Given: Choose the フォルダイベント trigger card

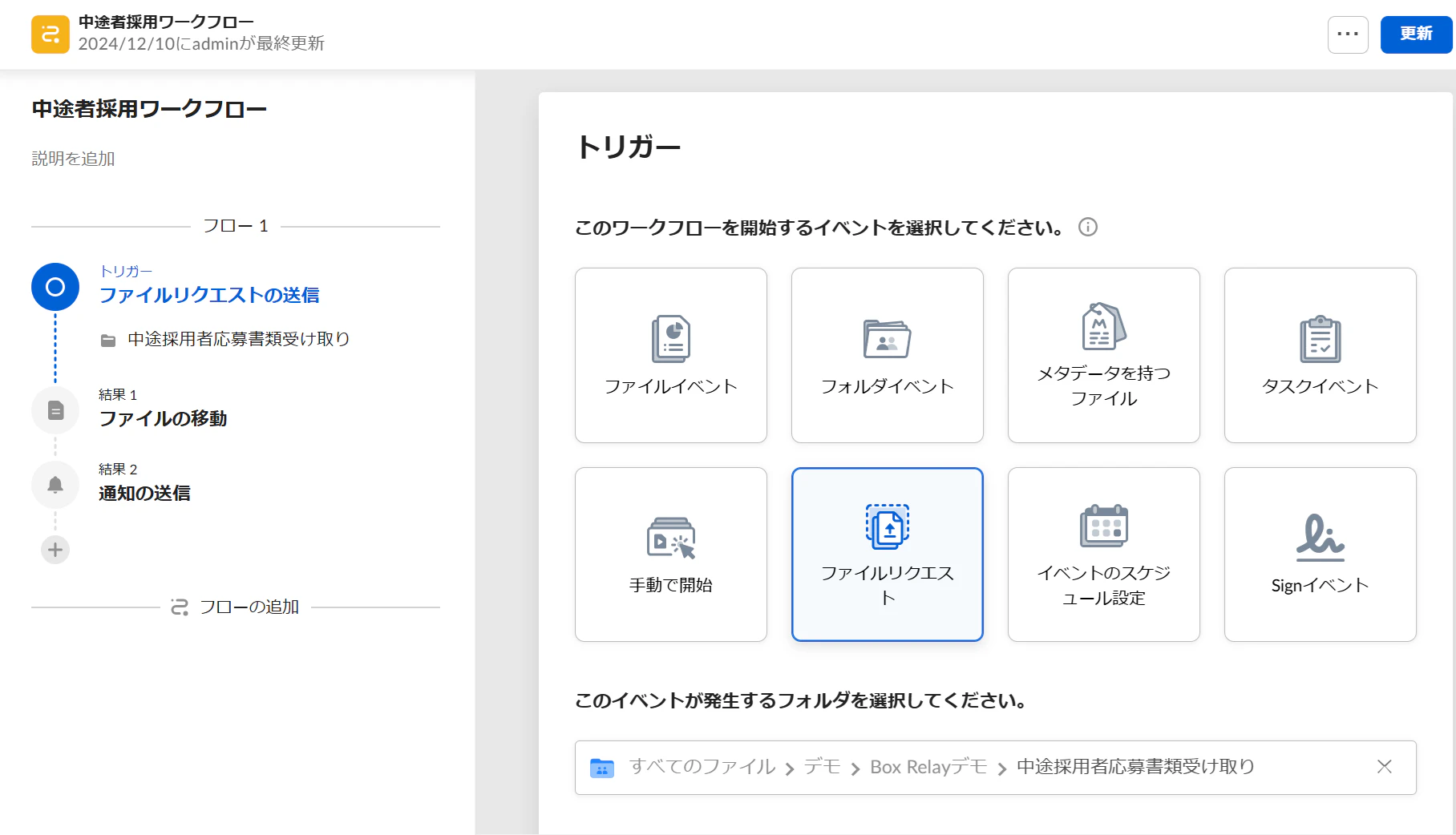Looking at the screenshot, I should tap(888, 355).
